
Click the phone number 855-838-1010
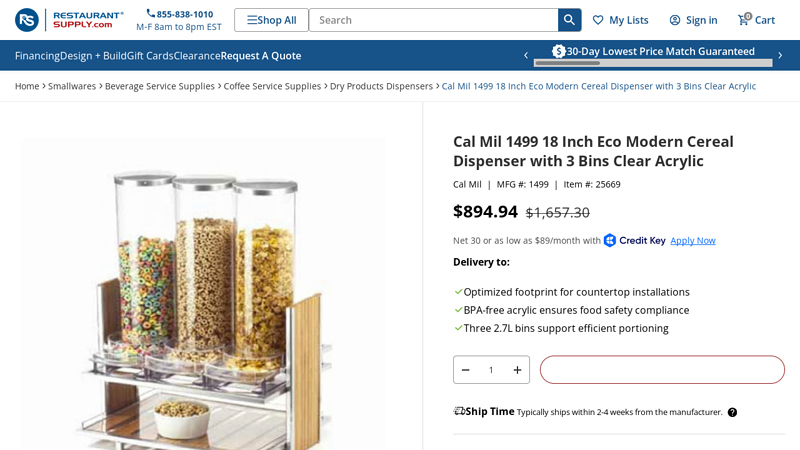[x=179, y=14]
